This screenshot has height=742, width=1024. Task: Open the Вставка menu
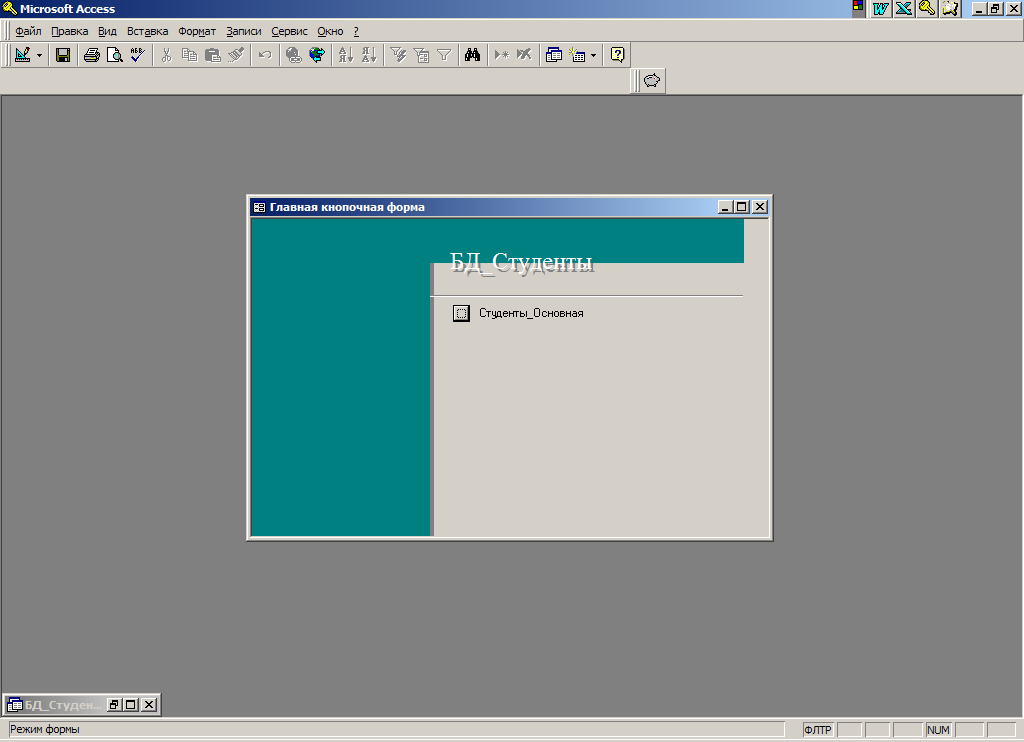click(148, 31)
